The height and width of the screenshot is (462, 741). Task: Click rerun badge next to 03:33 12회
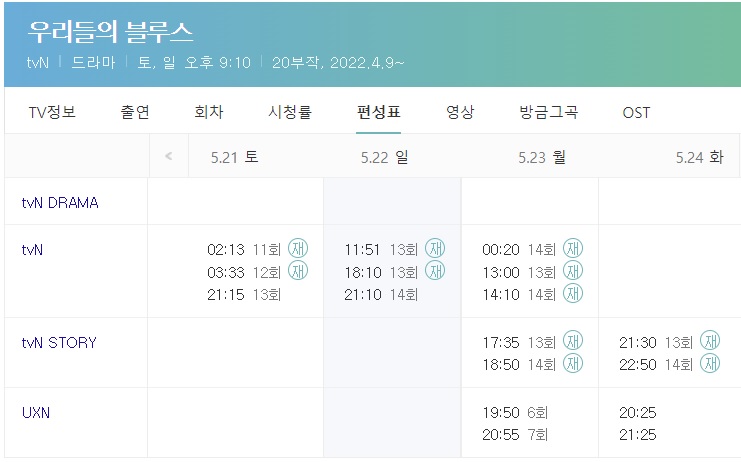(x=298, y=271)
